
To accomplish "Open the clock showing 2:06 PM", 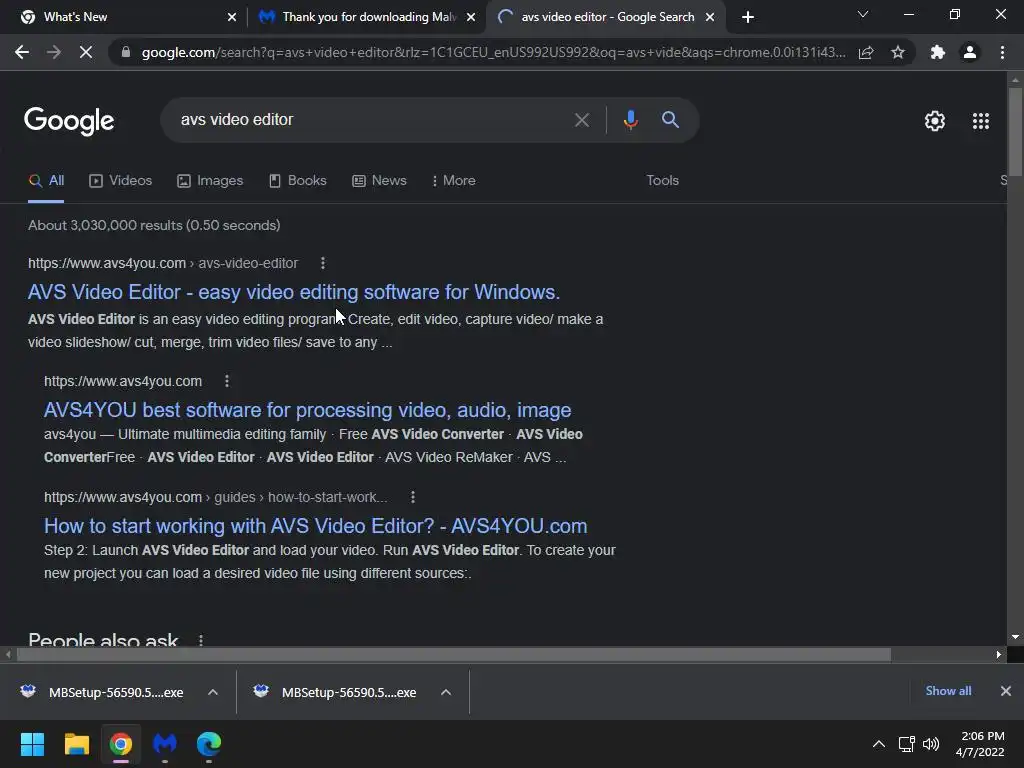I will pyautogui.click(x=980, y=744).
